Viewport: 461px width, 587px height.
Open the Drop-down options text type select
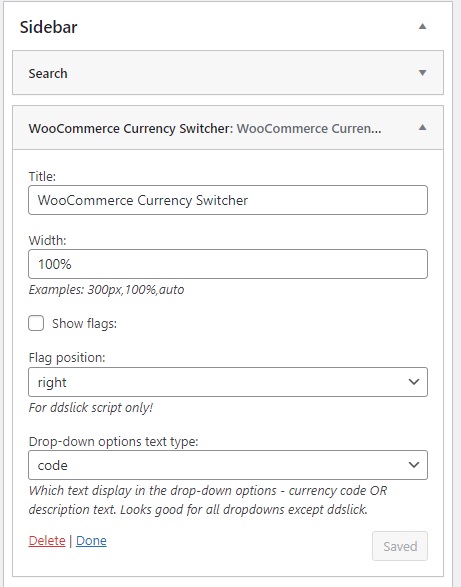point(228,465)
